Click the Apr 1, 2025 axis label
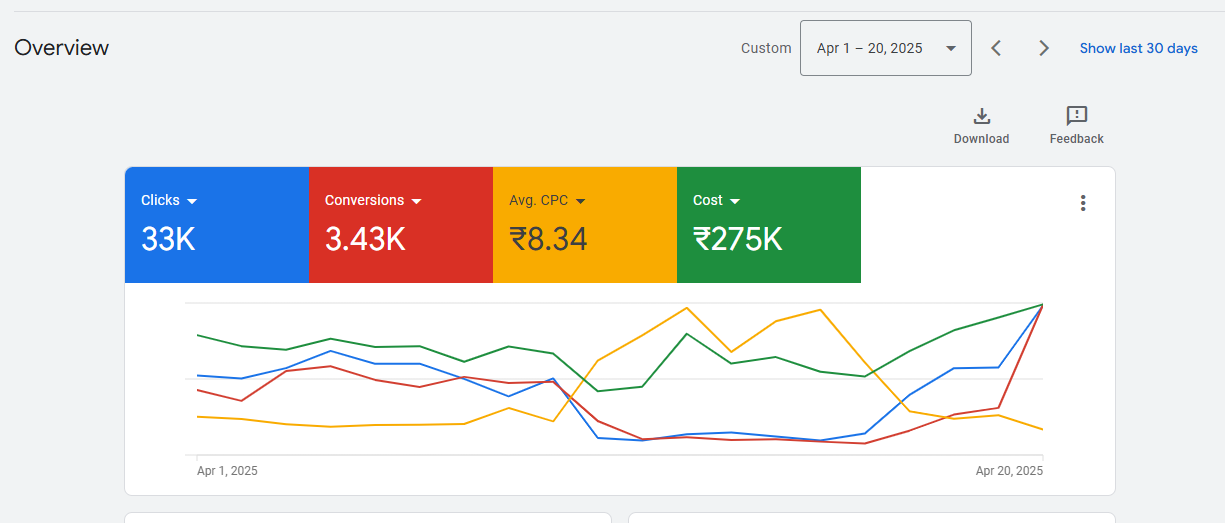 click(227, 470)
